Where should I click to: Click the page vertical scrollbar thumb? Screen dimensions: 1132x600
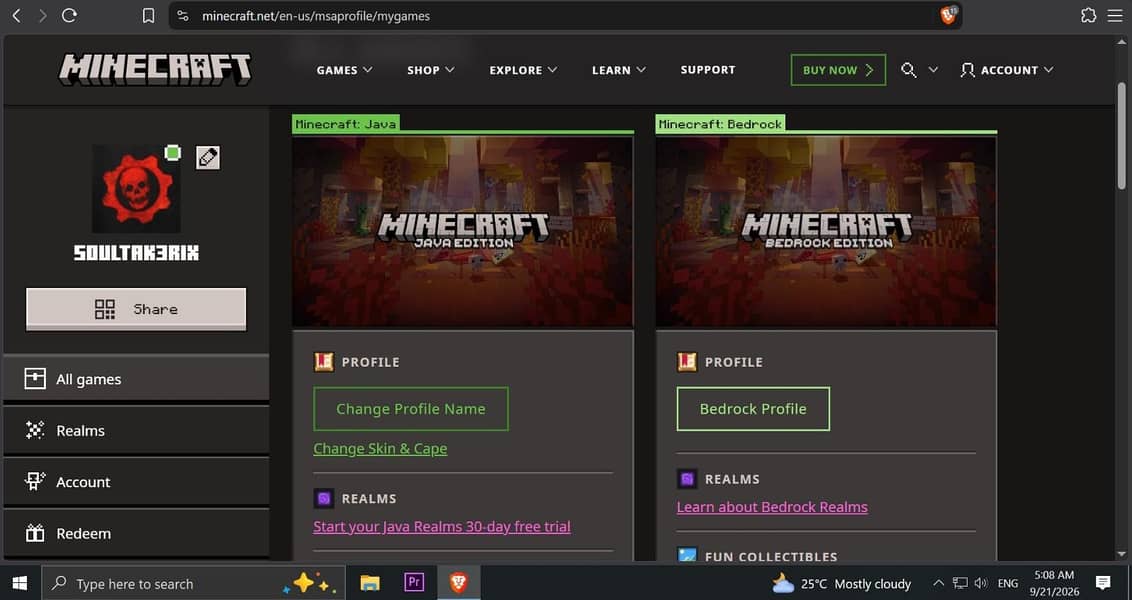point(1121,136)
